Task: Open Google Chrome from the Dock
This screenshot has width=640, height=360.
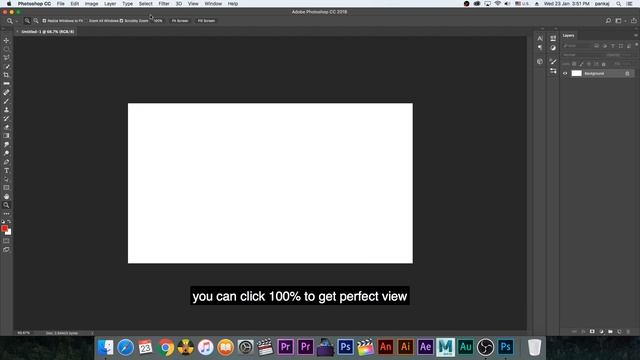Action: 166,347
